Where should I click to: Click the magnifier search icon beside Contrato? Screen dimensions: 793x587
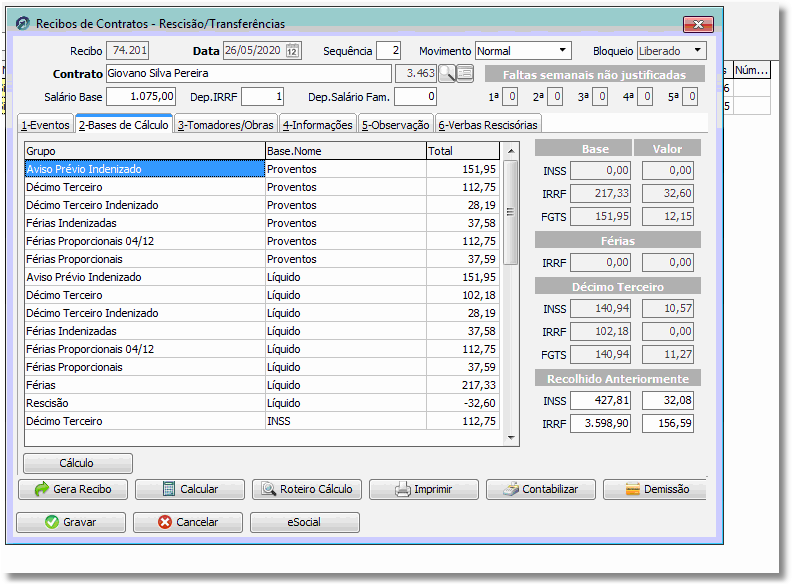tap(447, 74)
